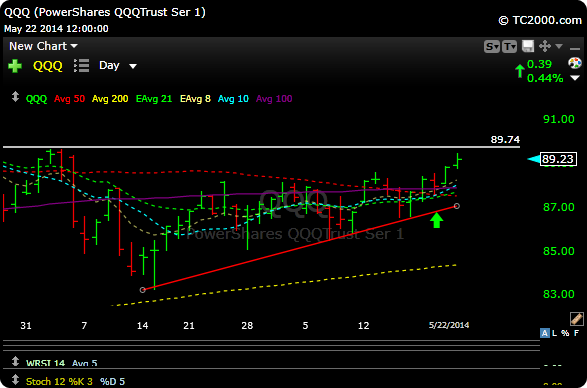
Task: Click the 91.00 price axis label
Action: coord(559,119)
